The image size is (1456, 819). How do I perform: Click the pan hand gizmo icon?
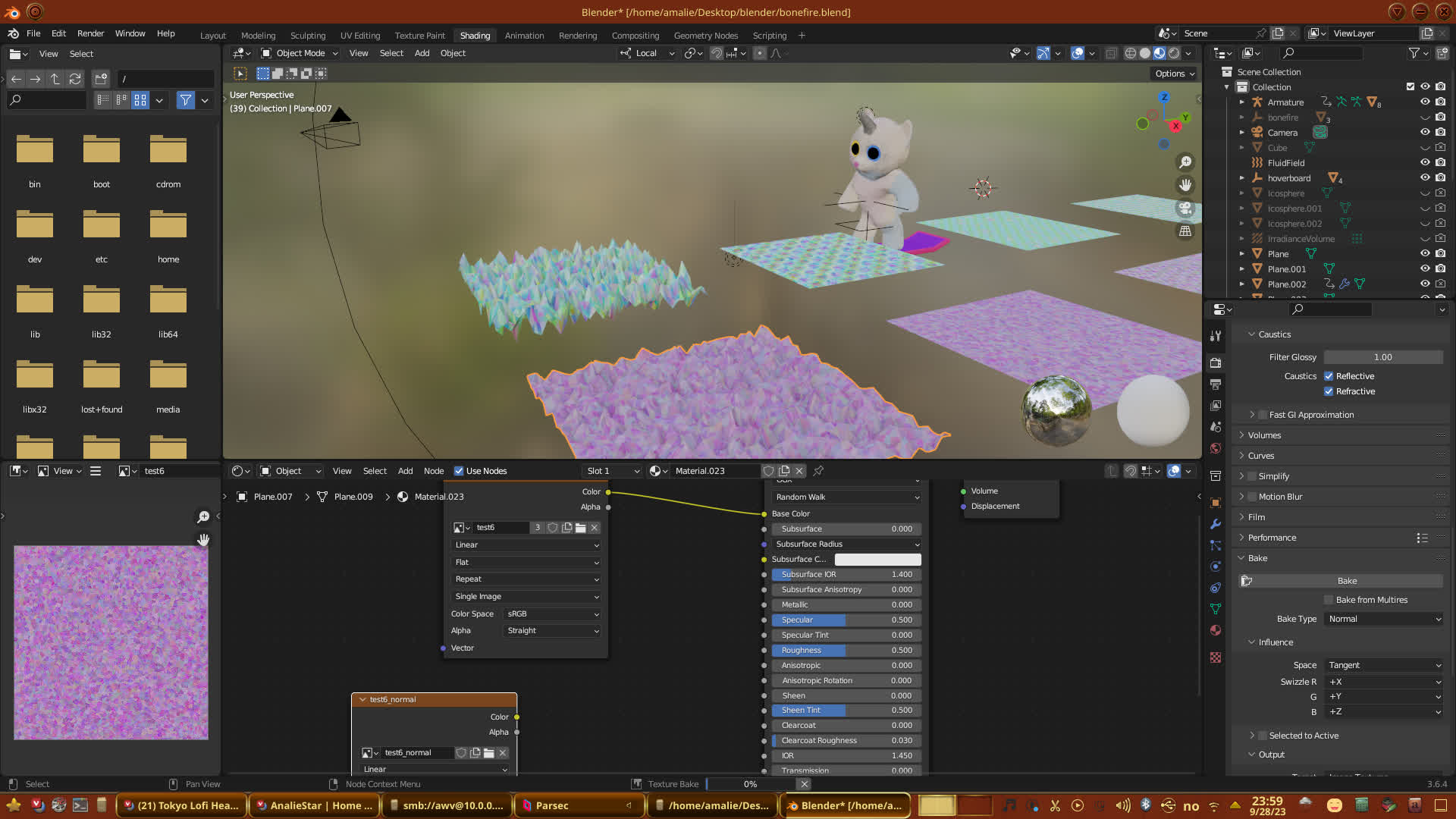(x=1185, y=185)
